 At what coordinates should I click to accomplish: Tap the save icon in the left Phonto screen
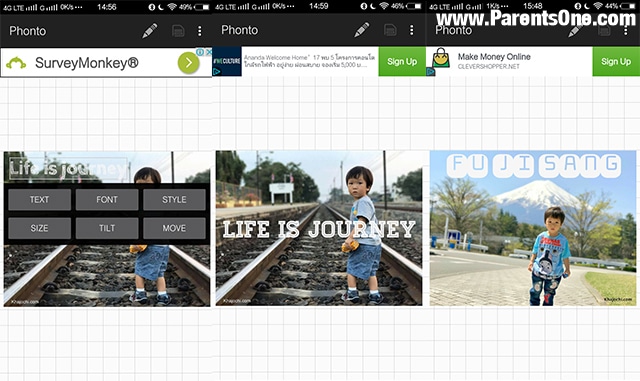pos(178,31)
